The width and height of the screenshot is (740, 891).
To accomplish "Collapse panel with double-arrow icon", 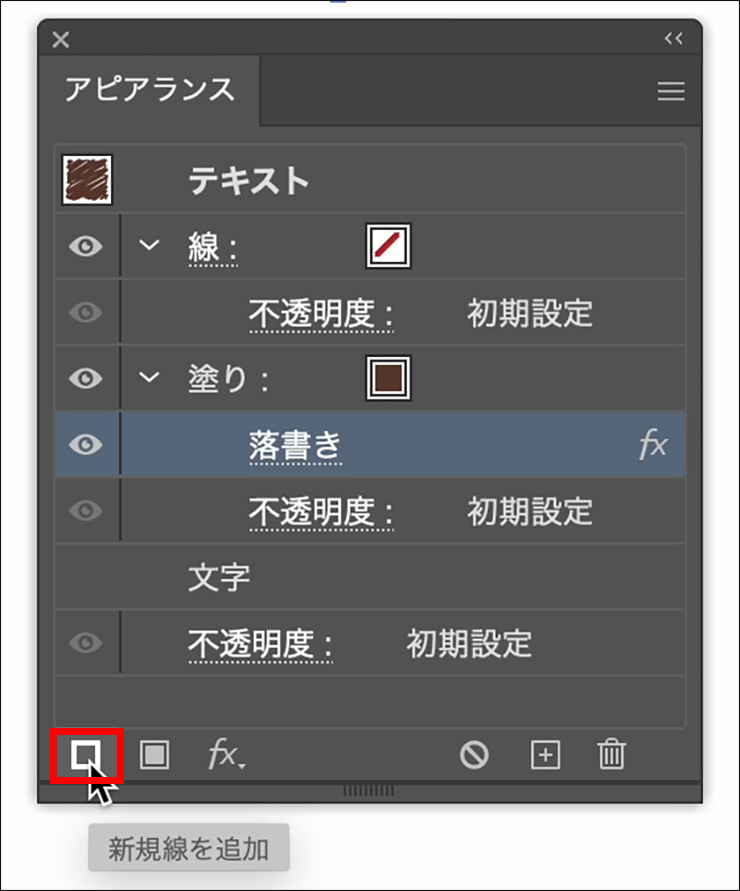I will (673, 39).
